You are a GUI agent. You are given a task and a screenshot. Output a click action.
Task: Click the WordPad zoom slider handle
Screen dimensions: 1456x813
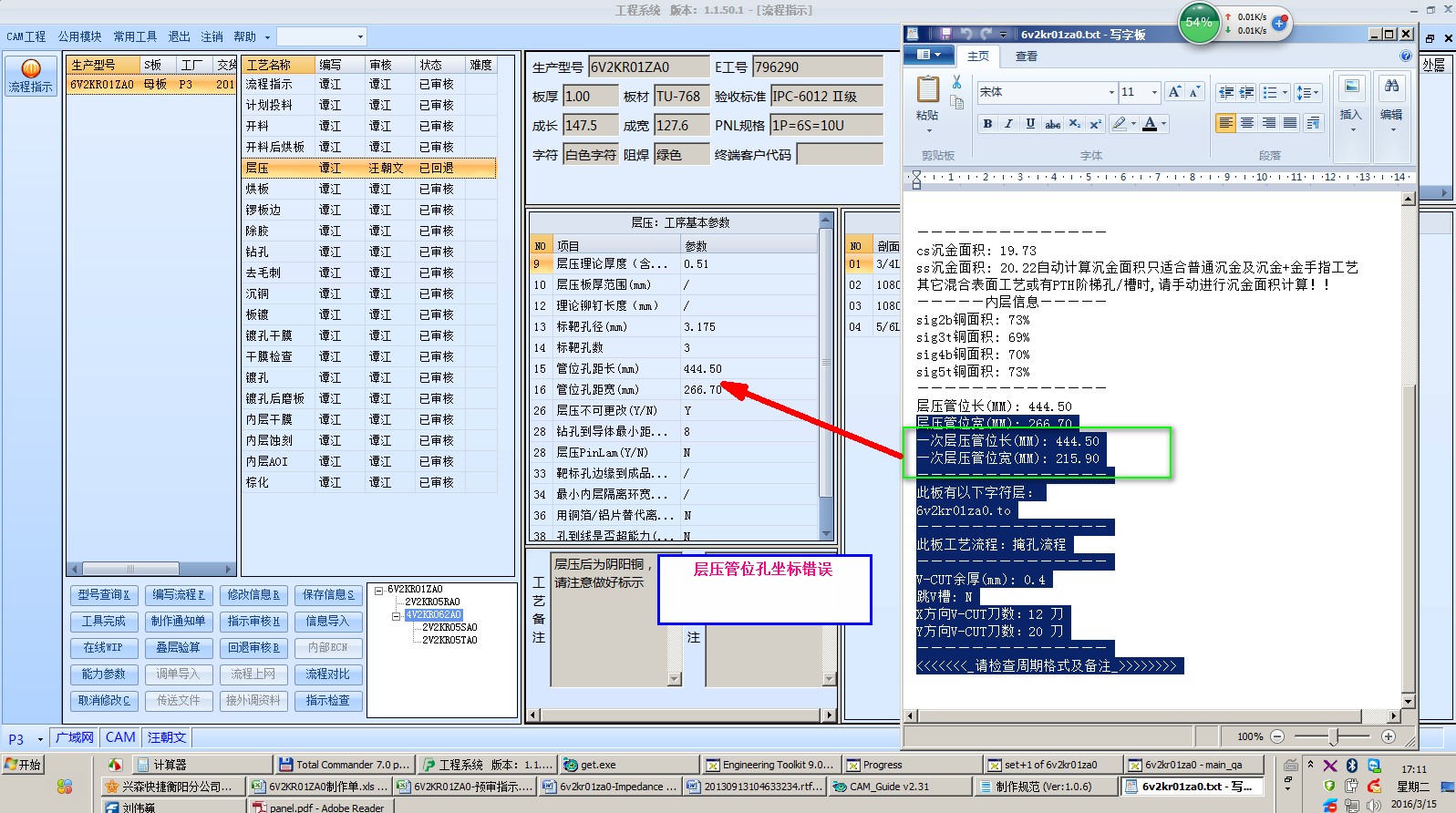1334,736
